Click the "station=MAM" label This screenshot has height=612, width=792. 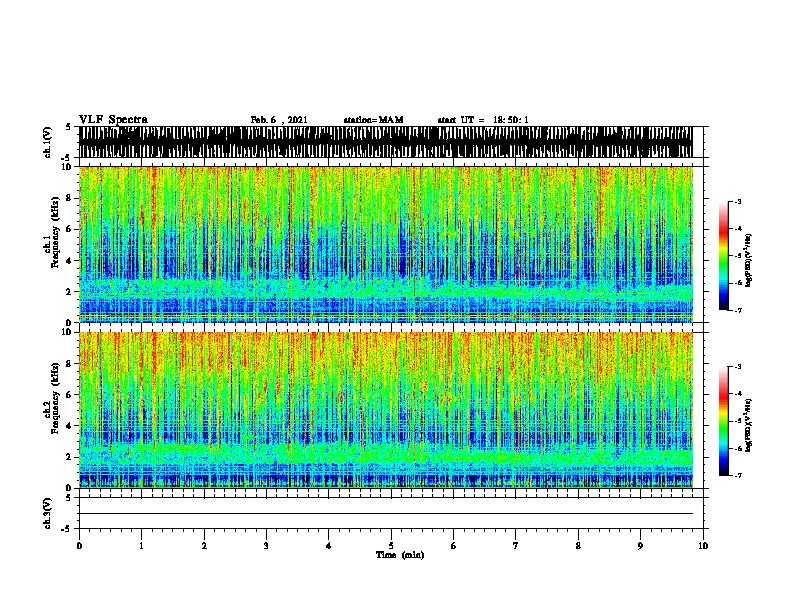(x=373, y=120)
